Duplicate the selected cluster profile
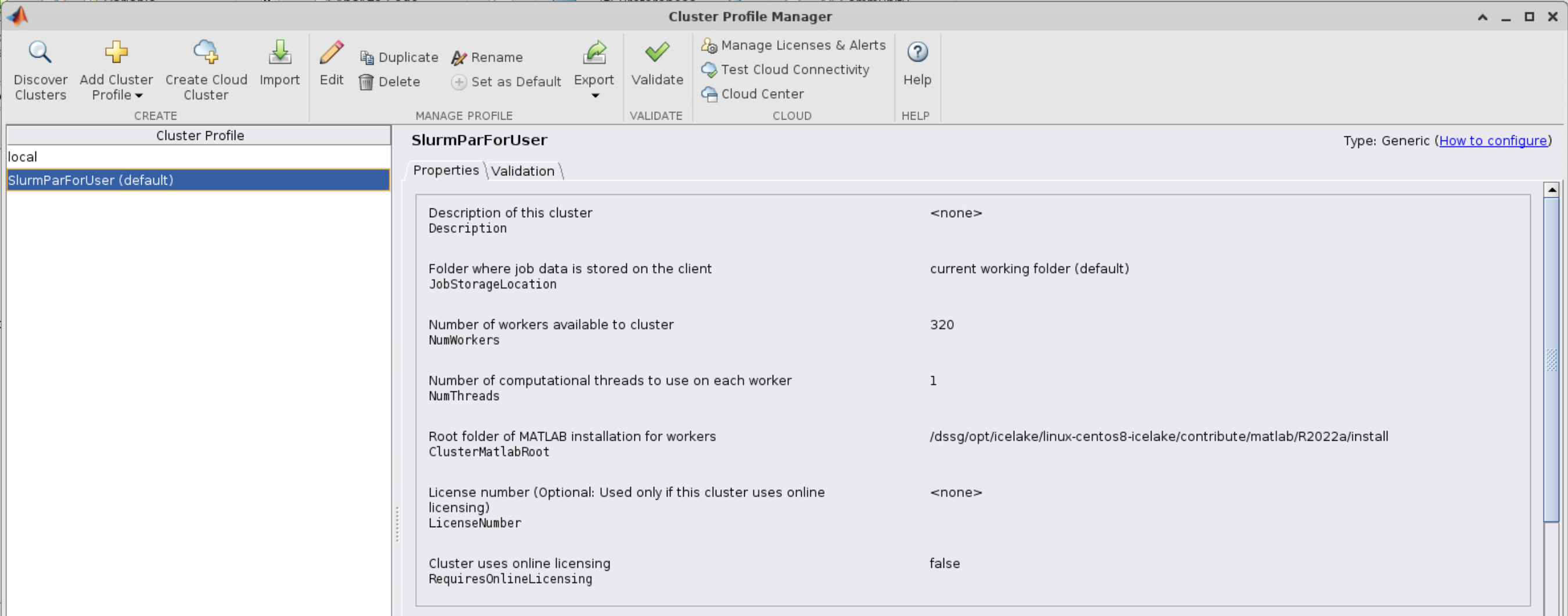1568x616 pixels. (399, 57)
